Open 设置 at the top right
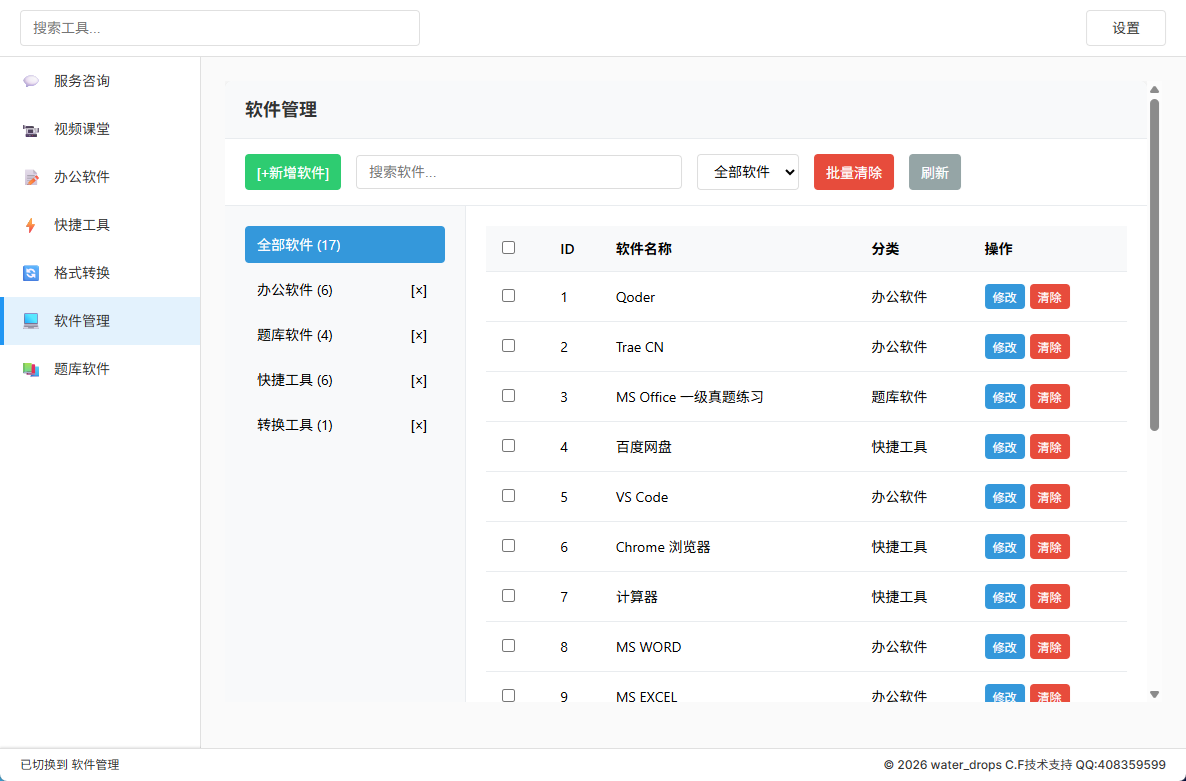The height and width of the screenshot is (781, 1186). click(1125, 28)
